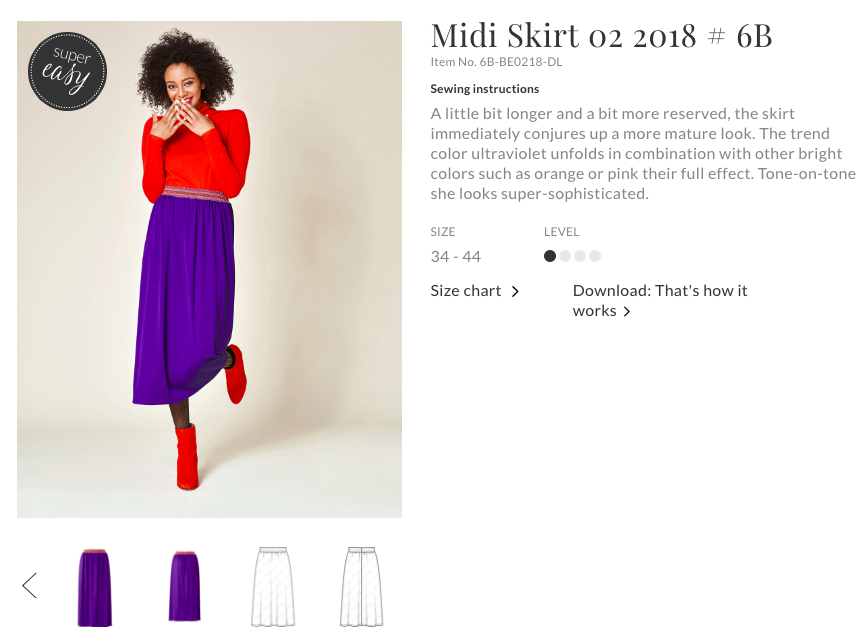The width and height of the screenshot is (867, 641).
Task: Click the 'Midi Skirt 02 2018 # 6B' title
Action: 601,36
